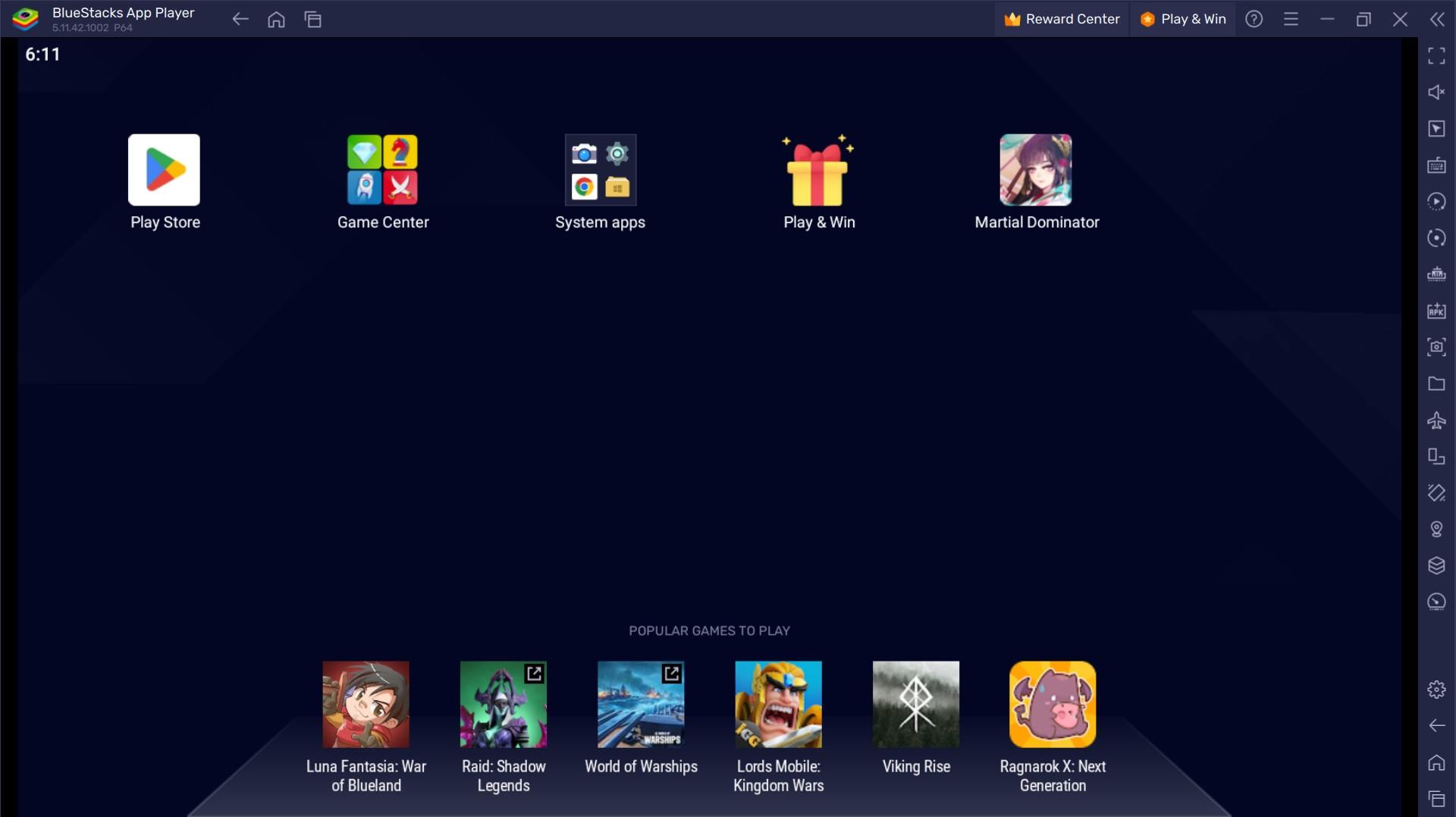The width and height of the screenshot is (1456, 817).
Task: Open recent apps from top bar
Action: click(x=313, y=19)
